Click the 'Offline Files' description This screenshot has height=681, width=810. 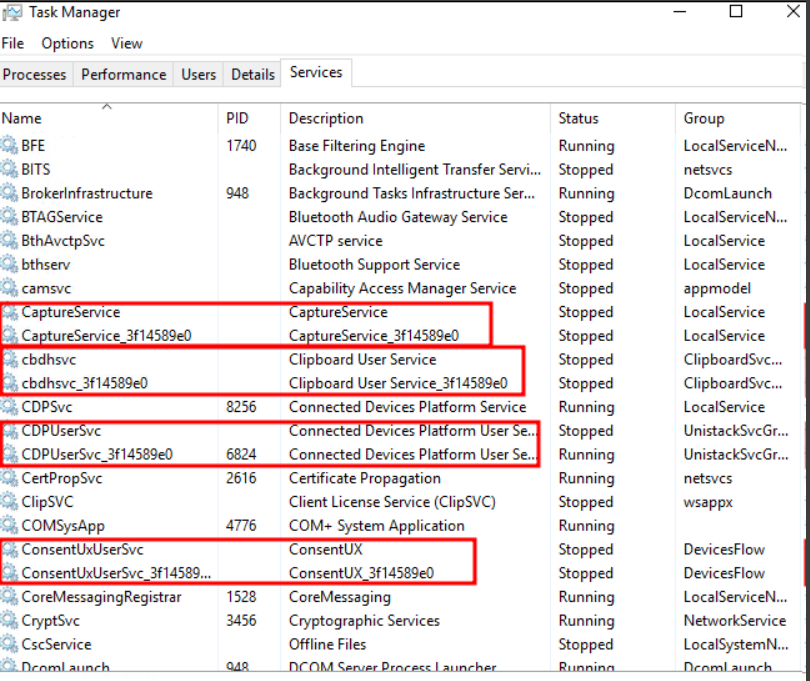(x=328, y=645)
